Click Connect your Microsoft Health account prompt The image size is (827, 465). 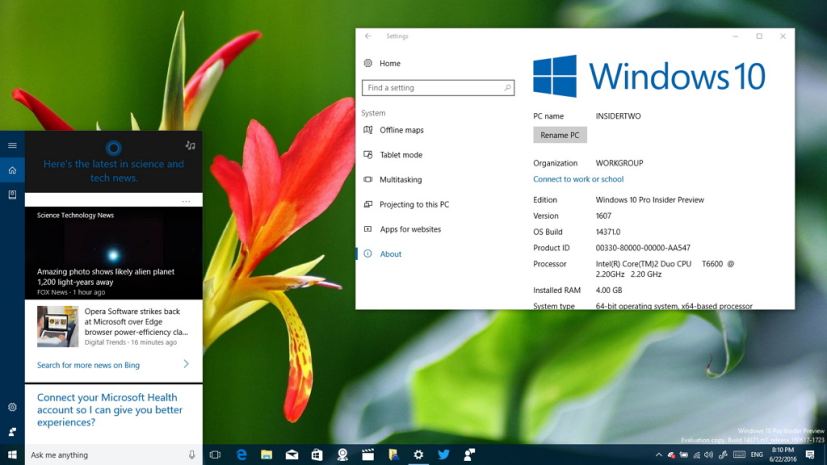110,410
